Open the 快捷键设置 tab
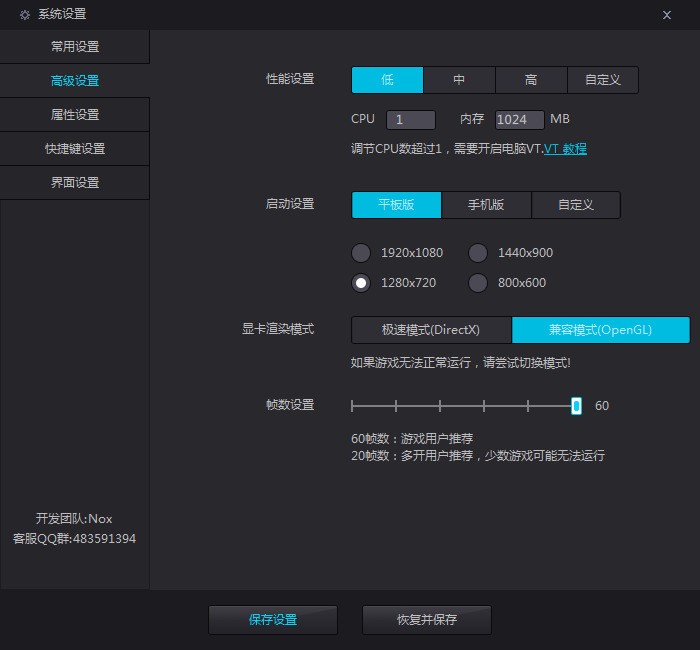 pyautogui.click(x=75, y=149)
